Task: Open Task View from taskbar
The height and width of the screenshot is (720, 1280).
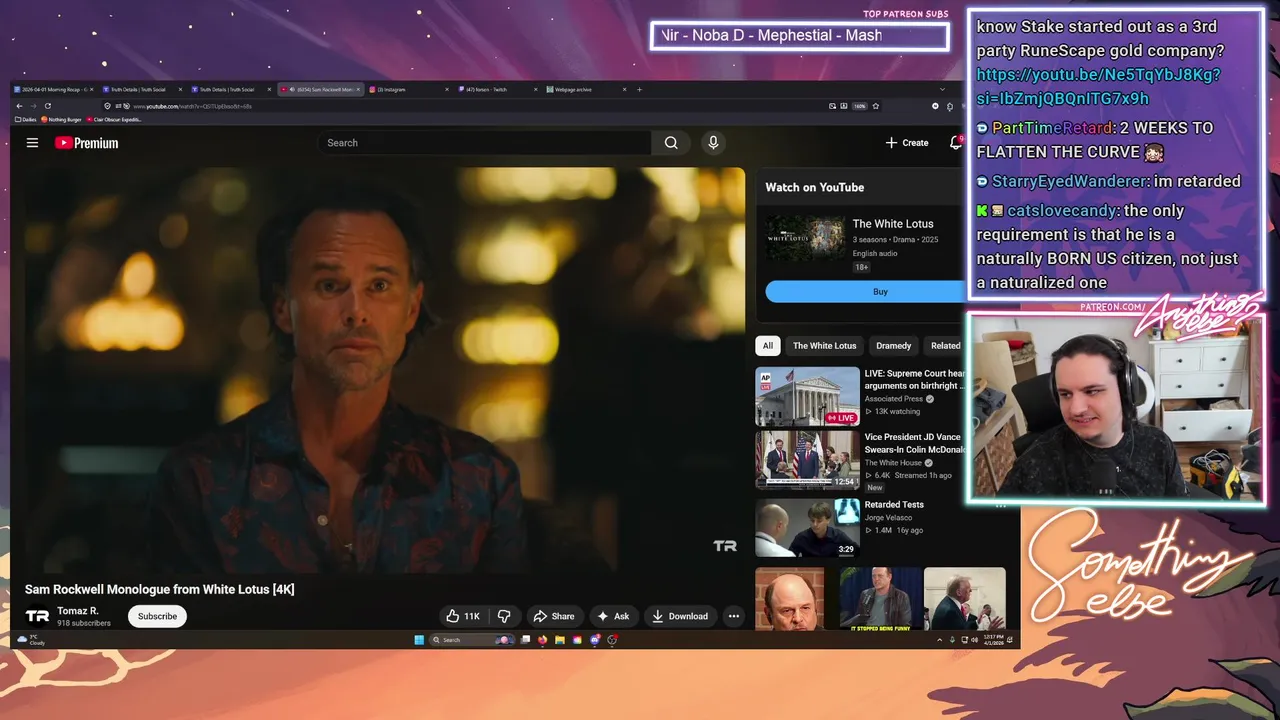Action: (525, 640)
